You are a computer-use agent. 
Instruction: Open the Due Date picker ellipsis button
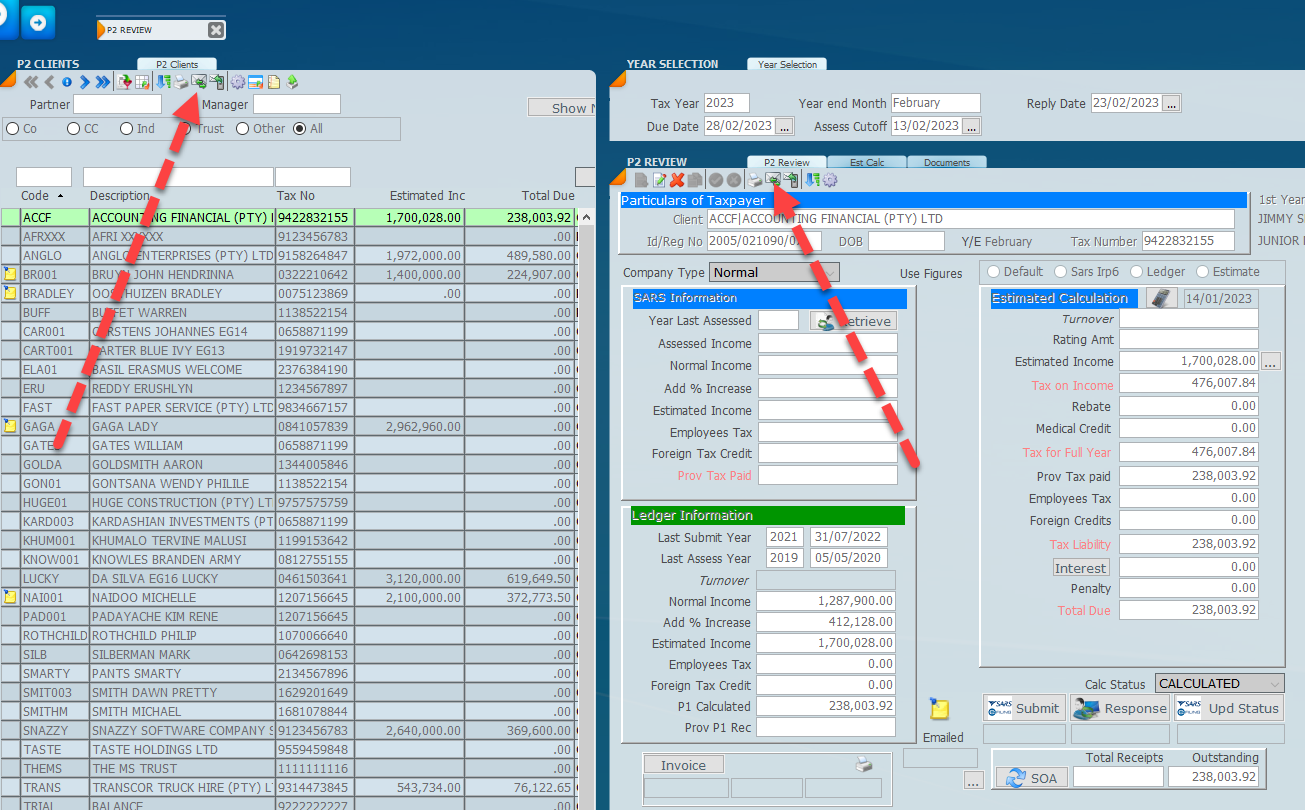click(x=784, y=126)
